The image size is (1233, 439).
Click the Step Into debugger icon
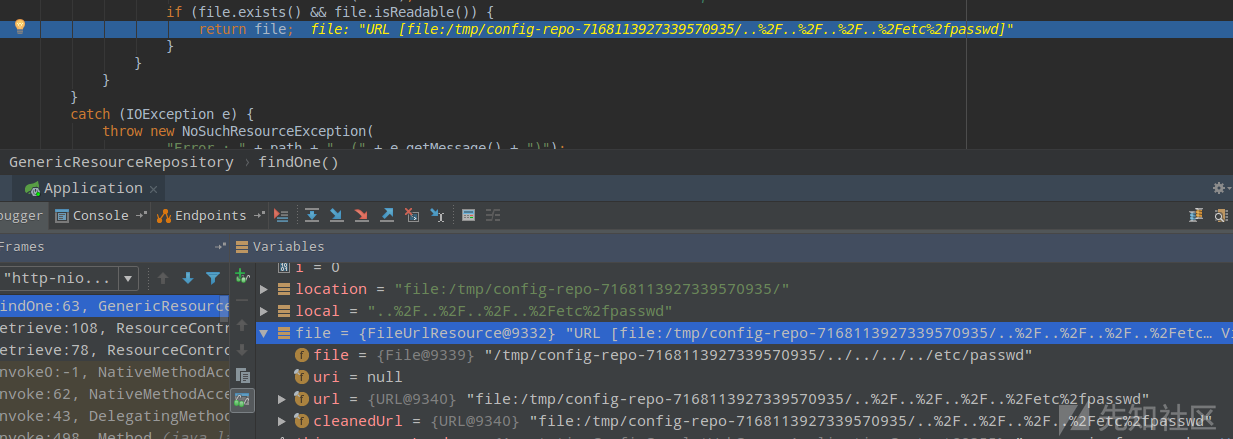pyautogui.click(x=337, y=215)
